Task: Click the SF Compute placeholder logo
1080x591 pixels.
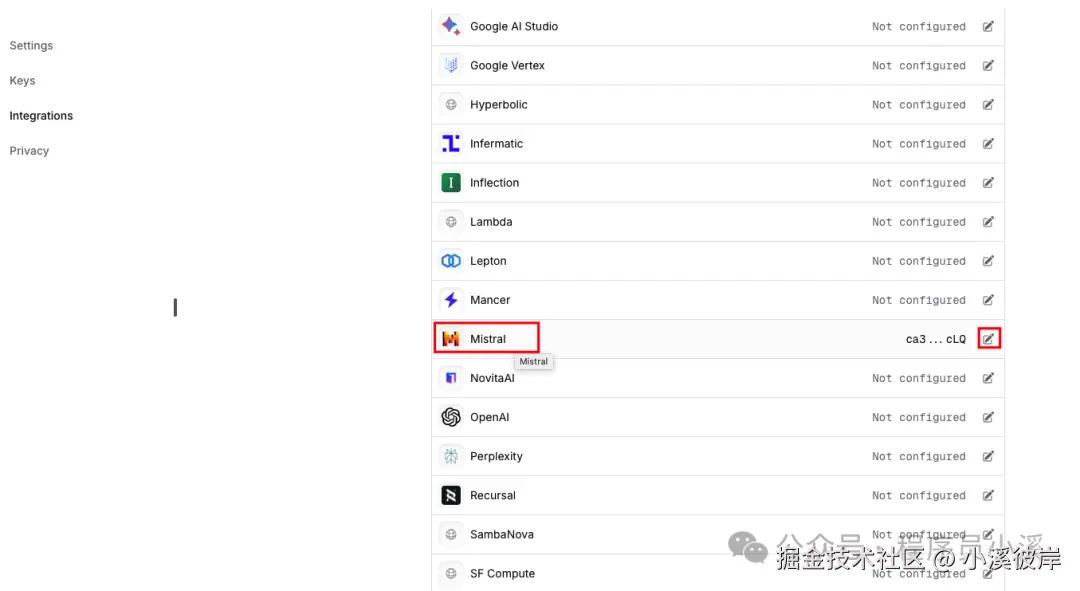Action: (x=451, y=573)
